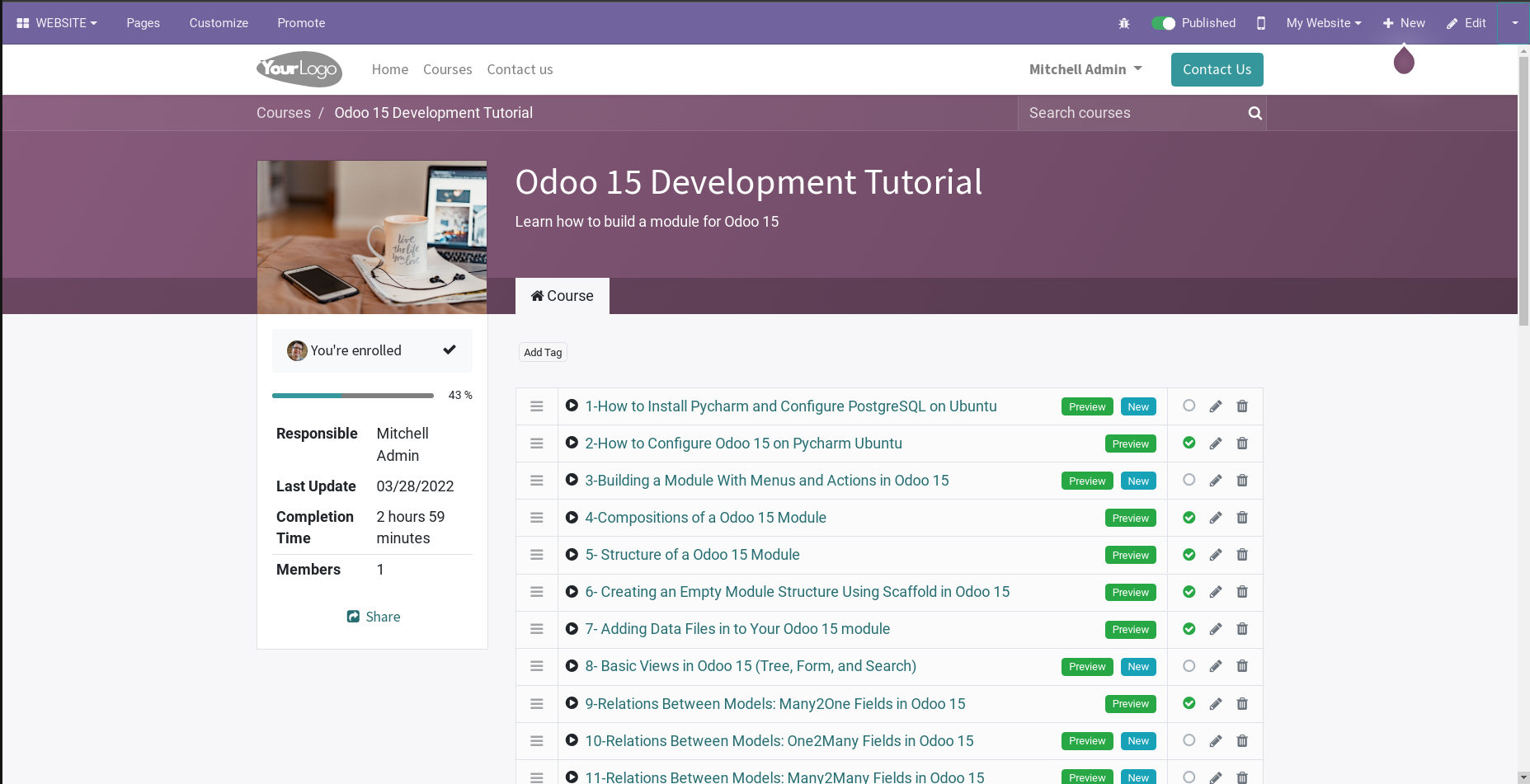Unmark lesson 2-How to Configure Odoo 15 completion
The height and width of the screenshot is (784, 1530).
click(1189, 443)
